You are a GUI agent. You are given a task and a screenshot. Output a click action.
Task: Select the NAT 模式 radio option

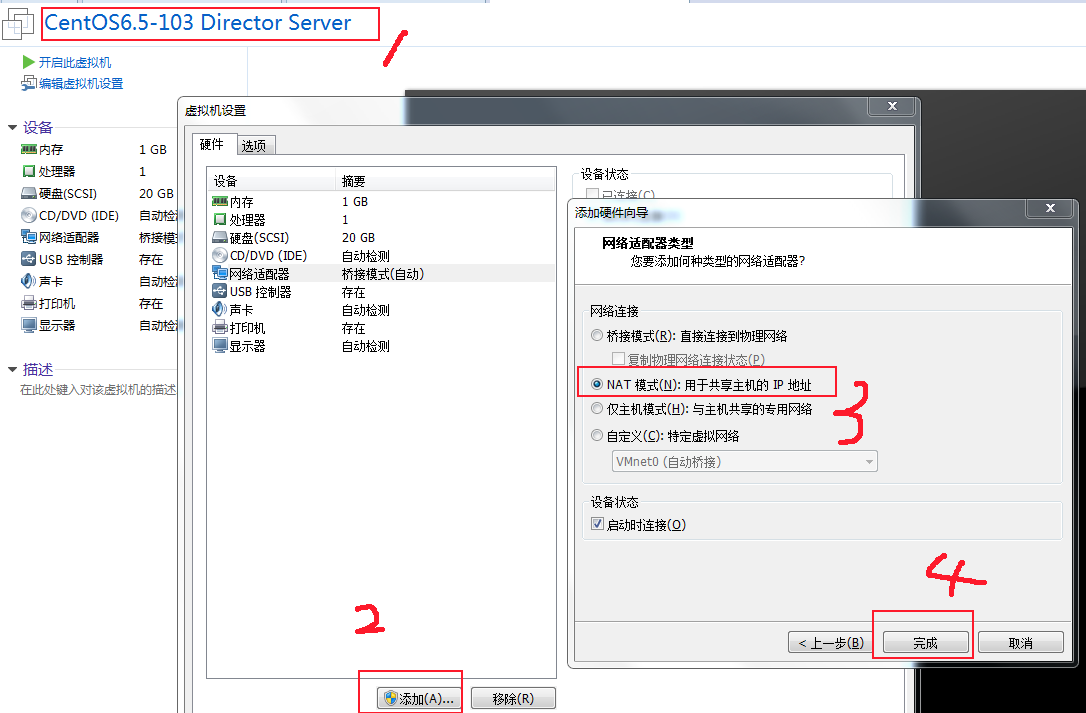point(597,381)
